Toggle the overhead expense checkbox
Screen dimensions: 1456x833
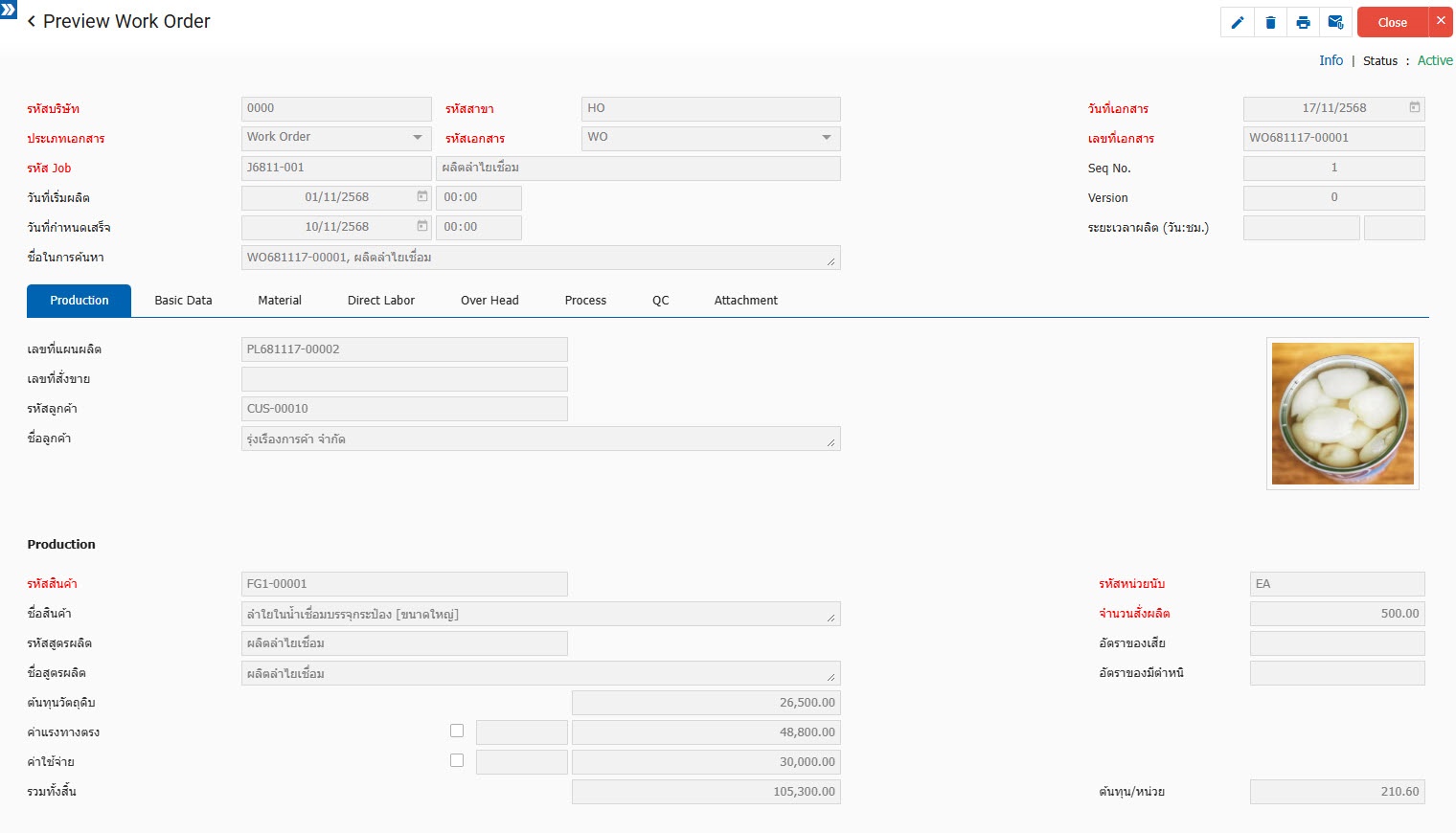457,760
